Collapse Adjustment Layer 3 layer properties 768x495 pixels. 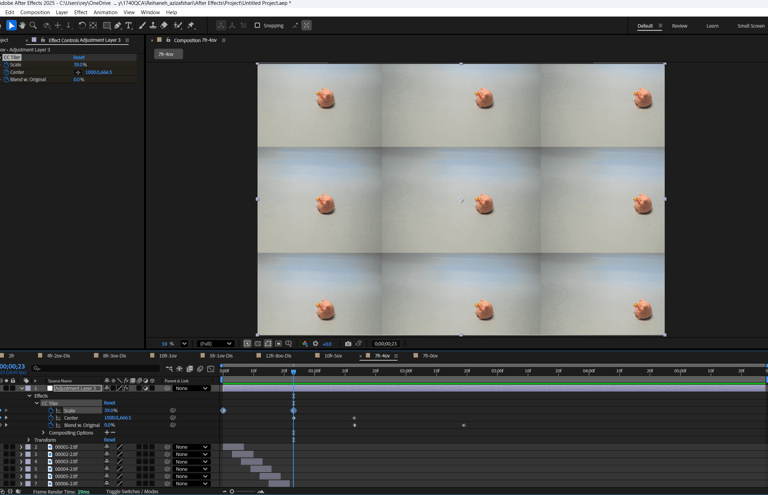[x=22, y=388]
